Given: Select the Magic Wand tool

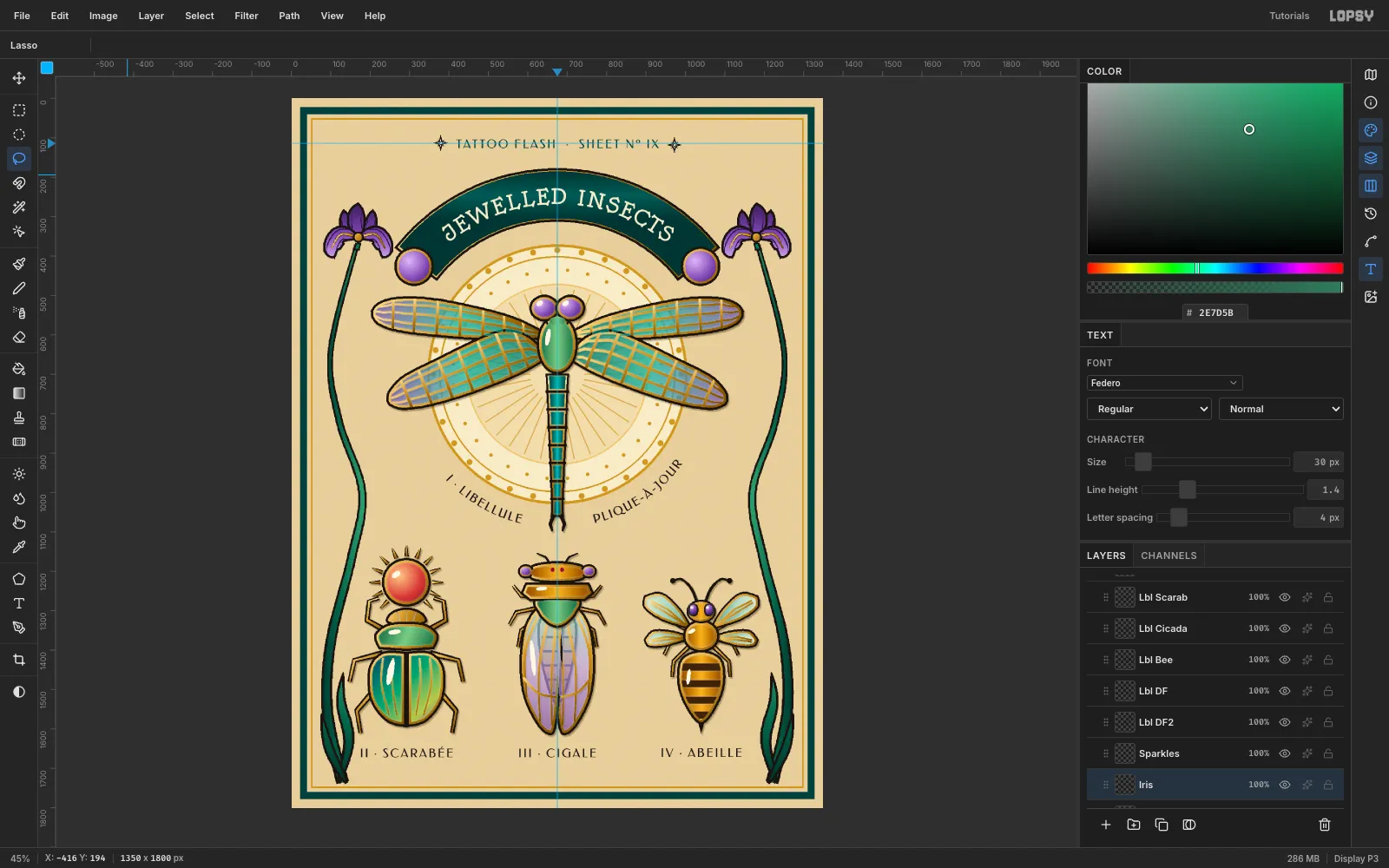Looking at the screenshot, I should (19, 207).
